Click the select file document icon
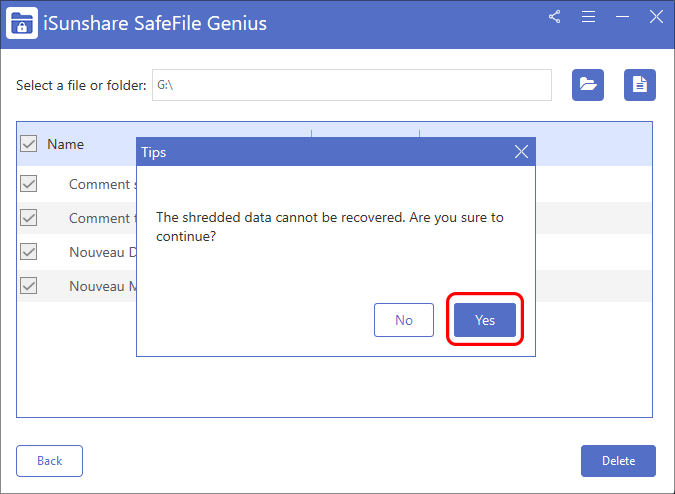 click(x=640, y=85)
